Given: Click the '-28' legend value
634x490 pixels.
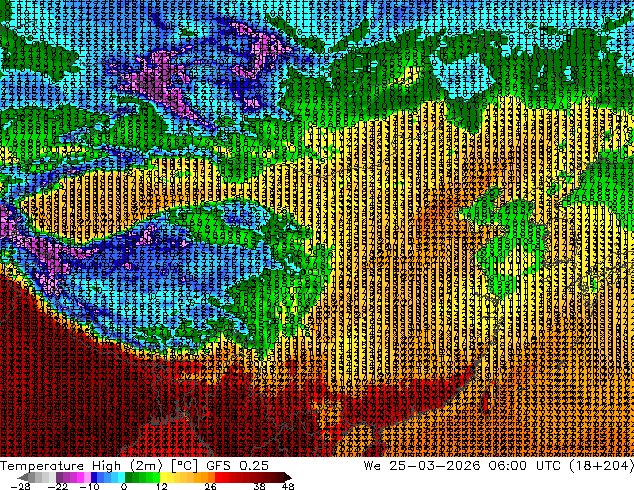Looking at the screenshot, I should tap(21, 486).
